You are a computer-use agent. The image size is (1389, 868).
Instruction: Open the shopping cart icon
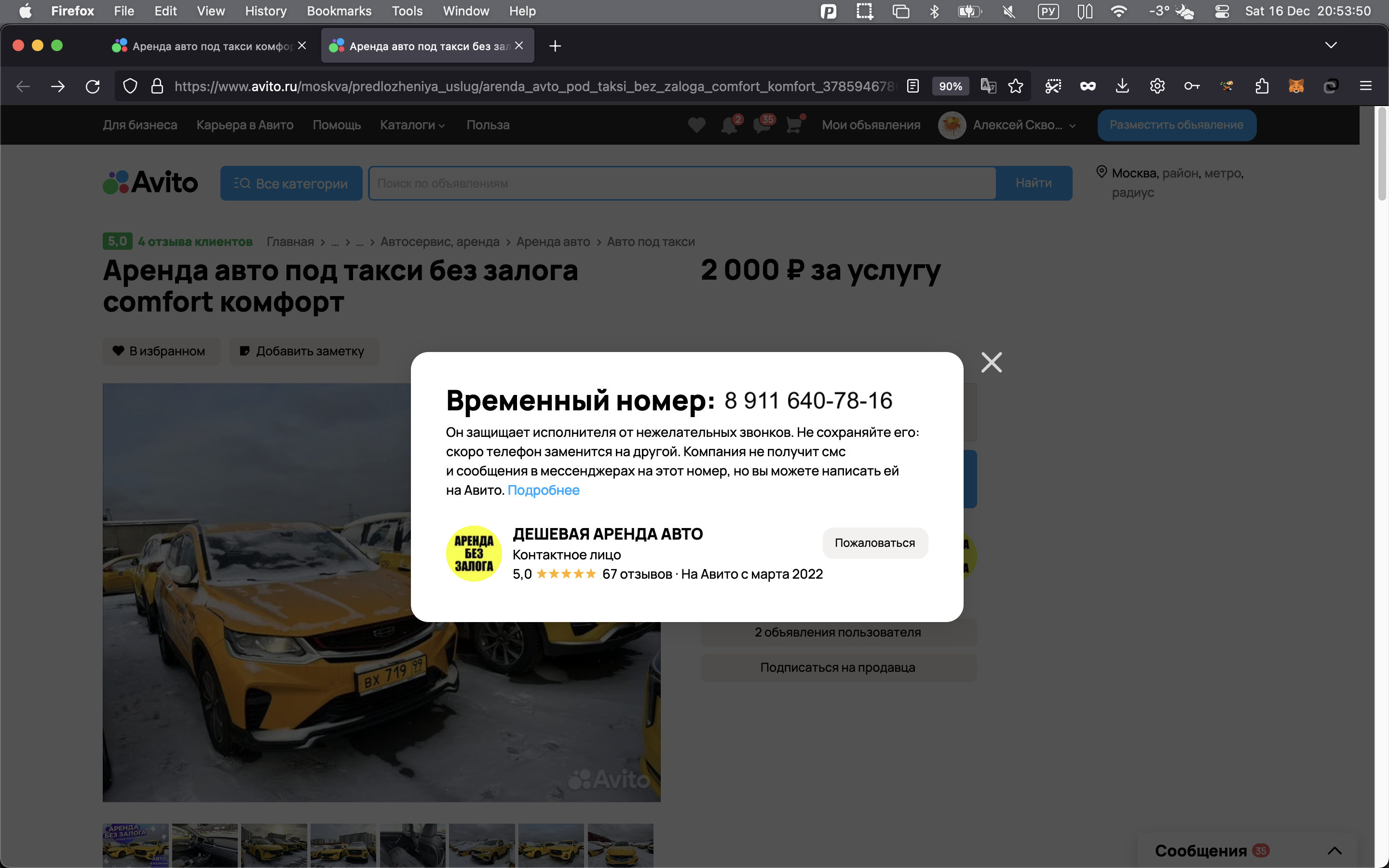click(794, 124)
